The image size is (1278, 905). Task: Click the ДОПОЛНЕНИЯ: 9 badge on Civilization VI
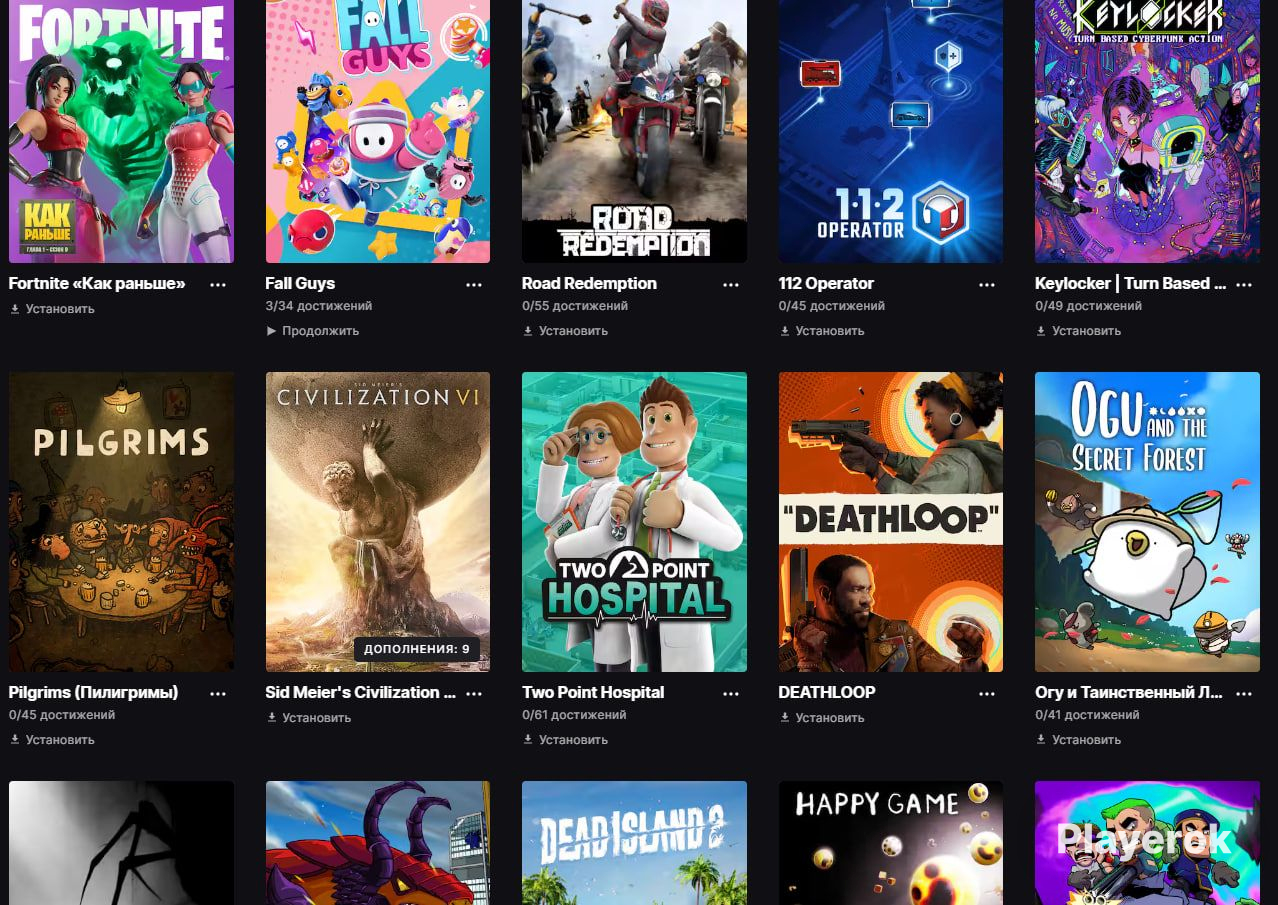coord(417,649)
